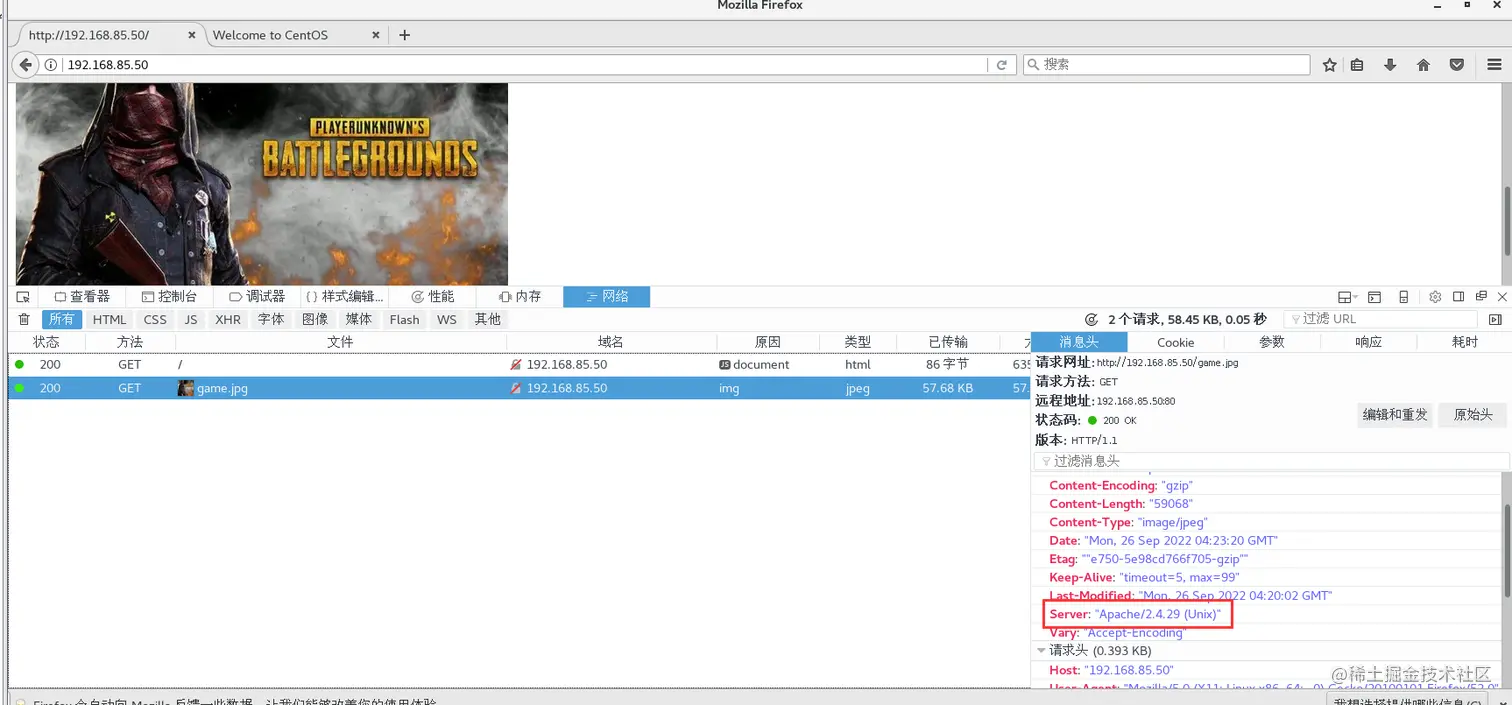Viewport: 1512px width, 705px height.
Task: Open the Cookie tab in request details
Action: pyautogui.click(x=1175, y=341)
